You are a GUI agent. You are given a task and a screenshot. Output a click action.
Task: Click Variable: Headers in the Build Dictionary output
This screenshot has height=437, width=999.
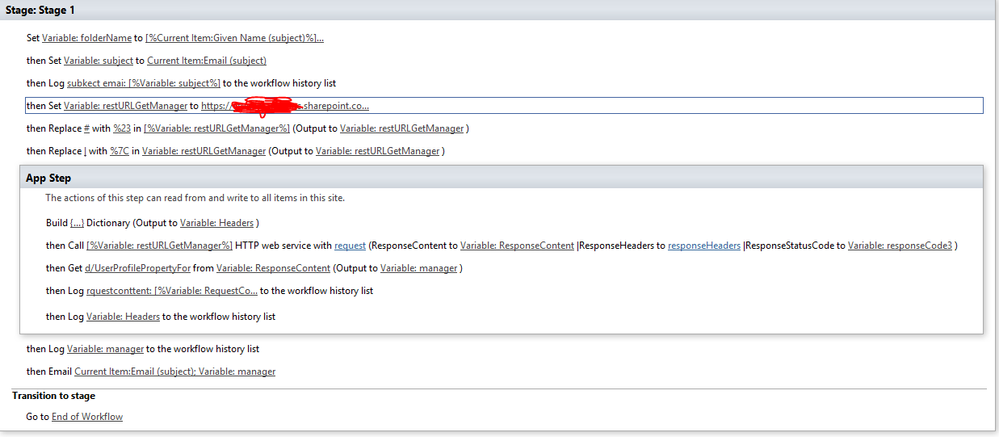(217, 223)
